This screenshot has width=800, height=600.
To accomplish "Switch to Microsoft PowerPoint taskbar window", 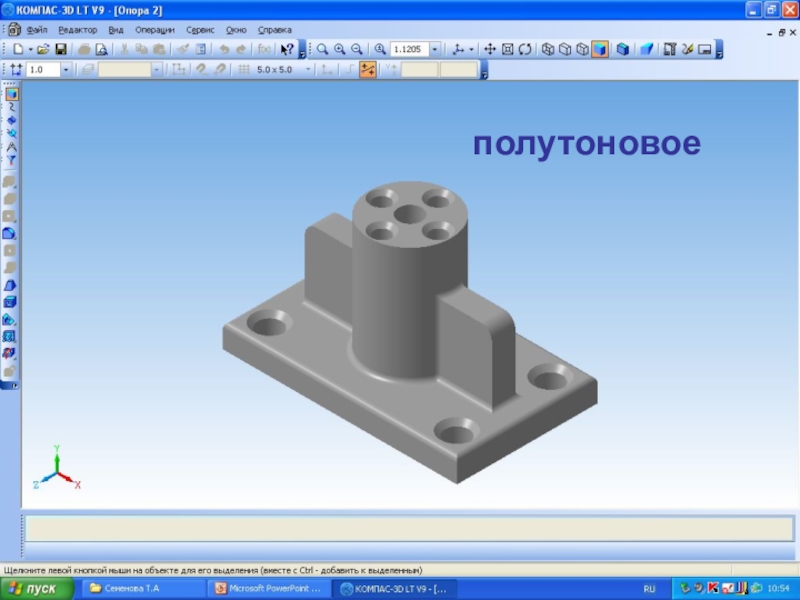I will [269, 588].
